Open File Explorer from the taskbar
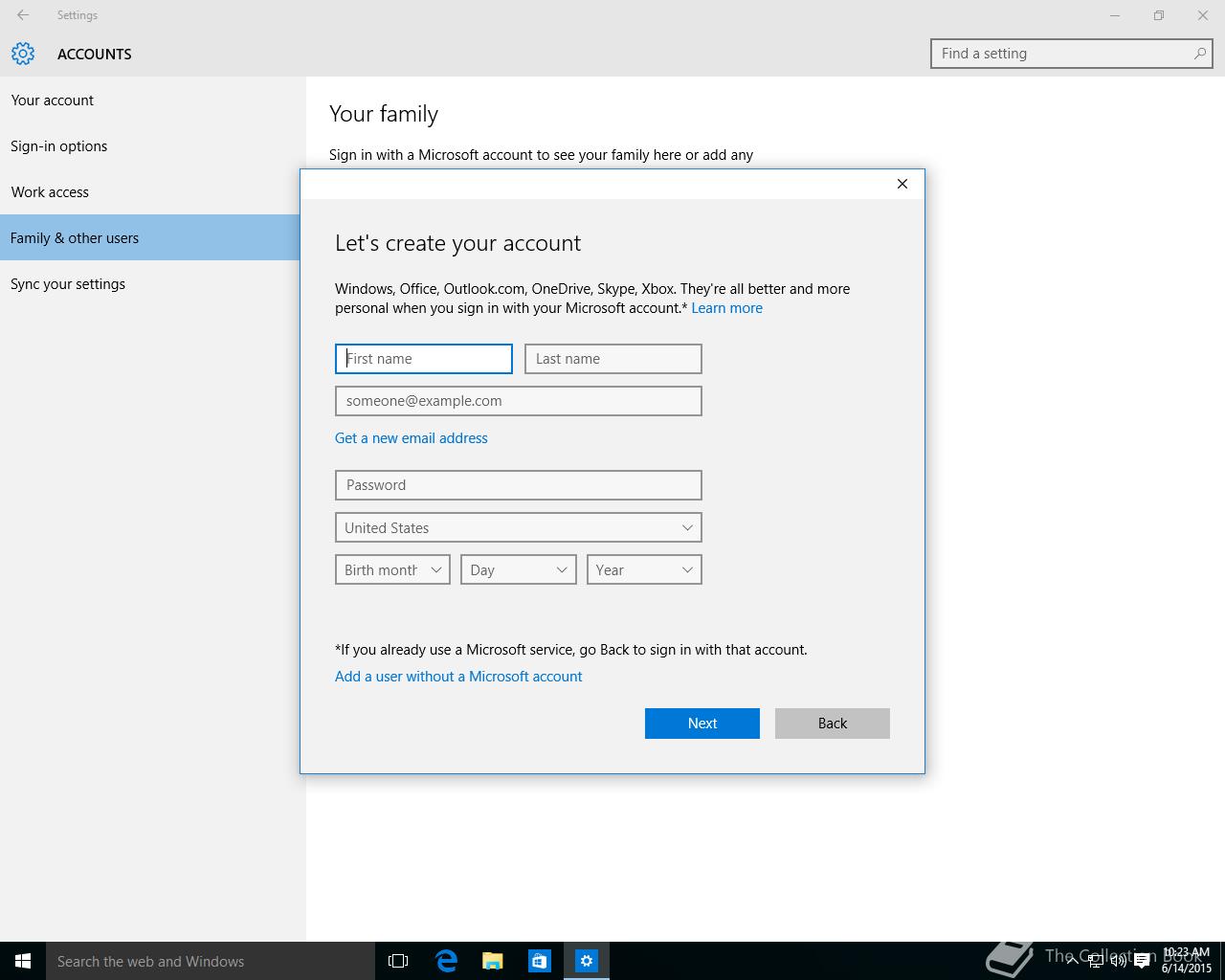This screenshot has height=980, width=1225. (493, 961)
